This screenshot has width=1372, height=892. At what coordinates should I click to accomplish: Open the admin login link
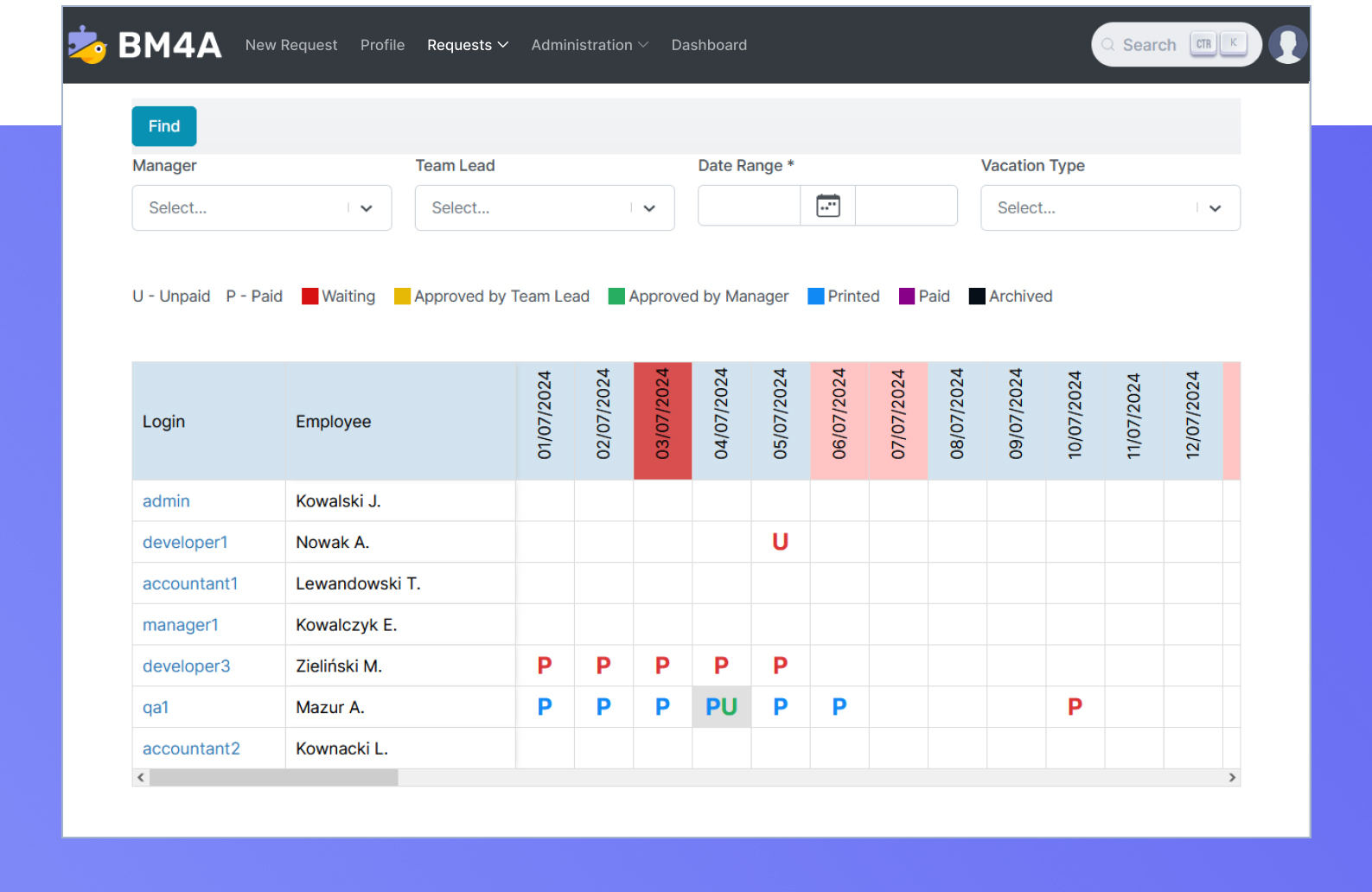click(x=166, y=501)
